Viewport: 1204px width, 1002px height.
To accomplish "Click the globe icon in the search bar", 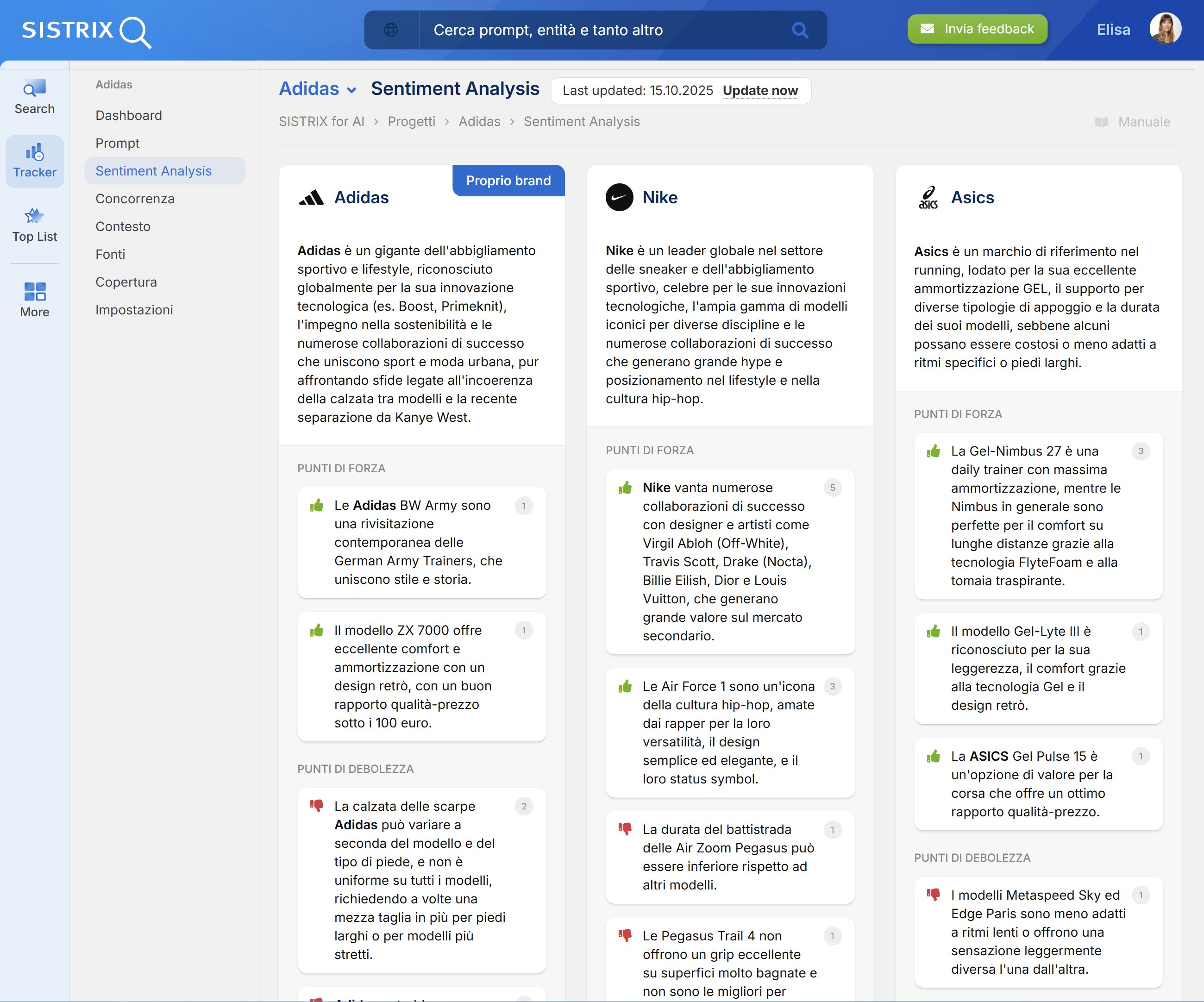I will (x=392, y=30).
